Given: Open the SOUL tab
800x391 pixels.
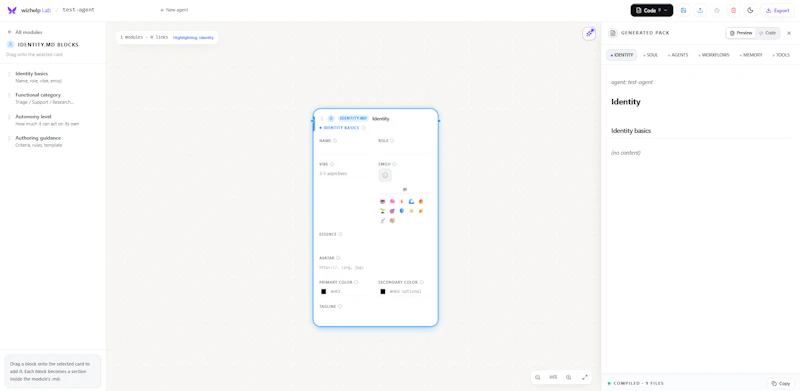Looking at the screenshot, I should click(651, 55).
